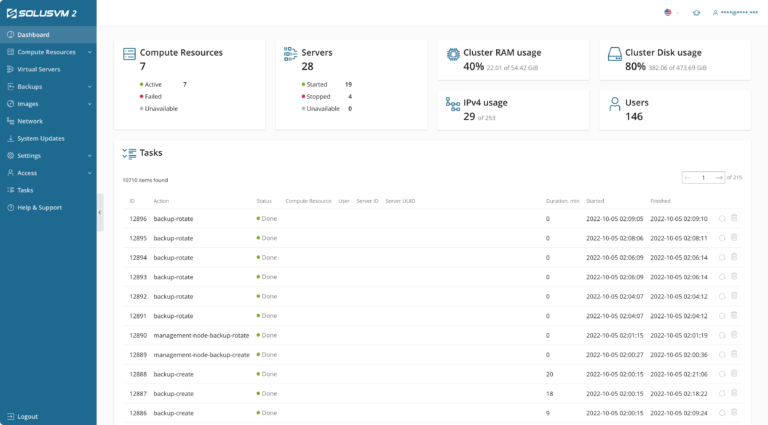768x425 pixels.
Task: Click the IPv4 usage network icon
Action: click(x=453, y=104)
